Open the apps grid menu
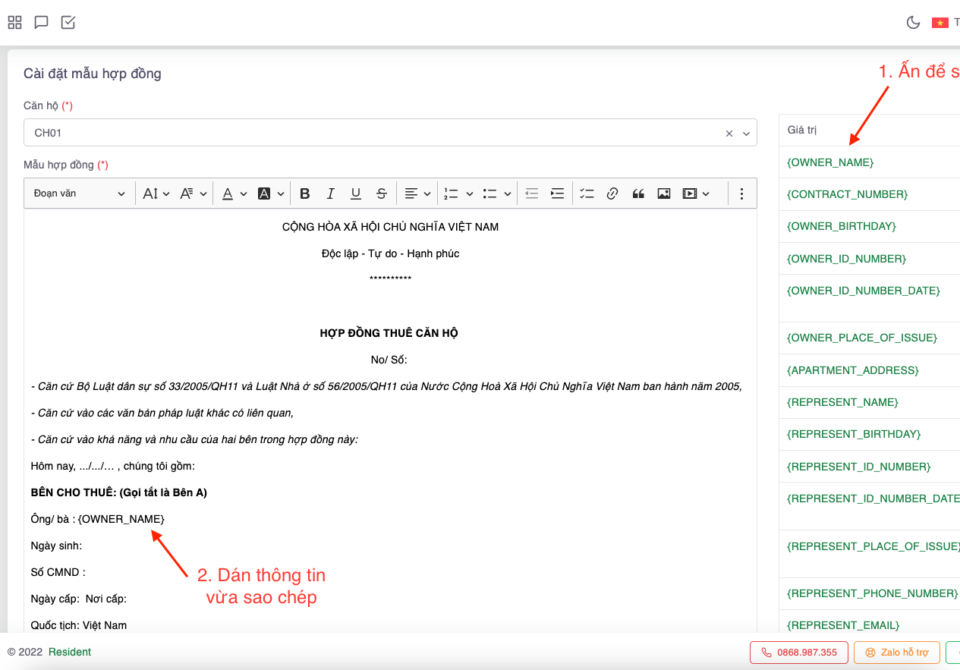Viewport: 960px width, 670px height. click(x=15, y=22)
